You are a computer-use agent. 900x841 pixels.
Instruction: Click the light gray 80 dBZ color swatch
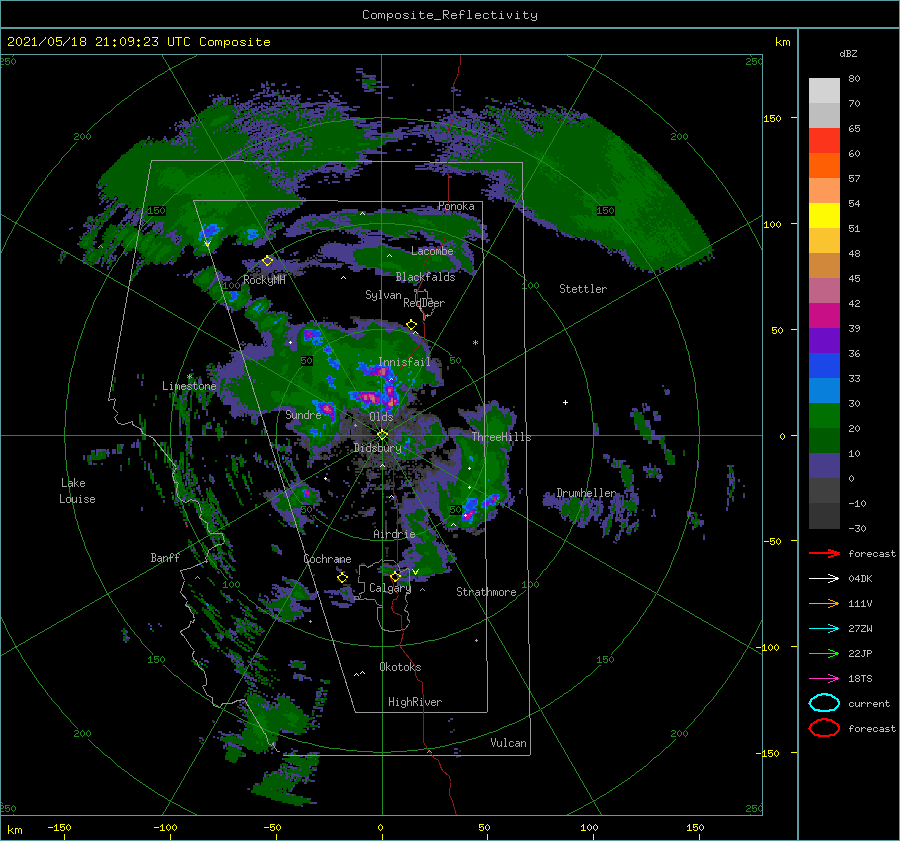point(824,91)
